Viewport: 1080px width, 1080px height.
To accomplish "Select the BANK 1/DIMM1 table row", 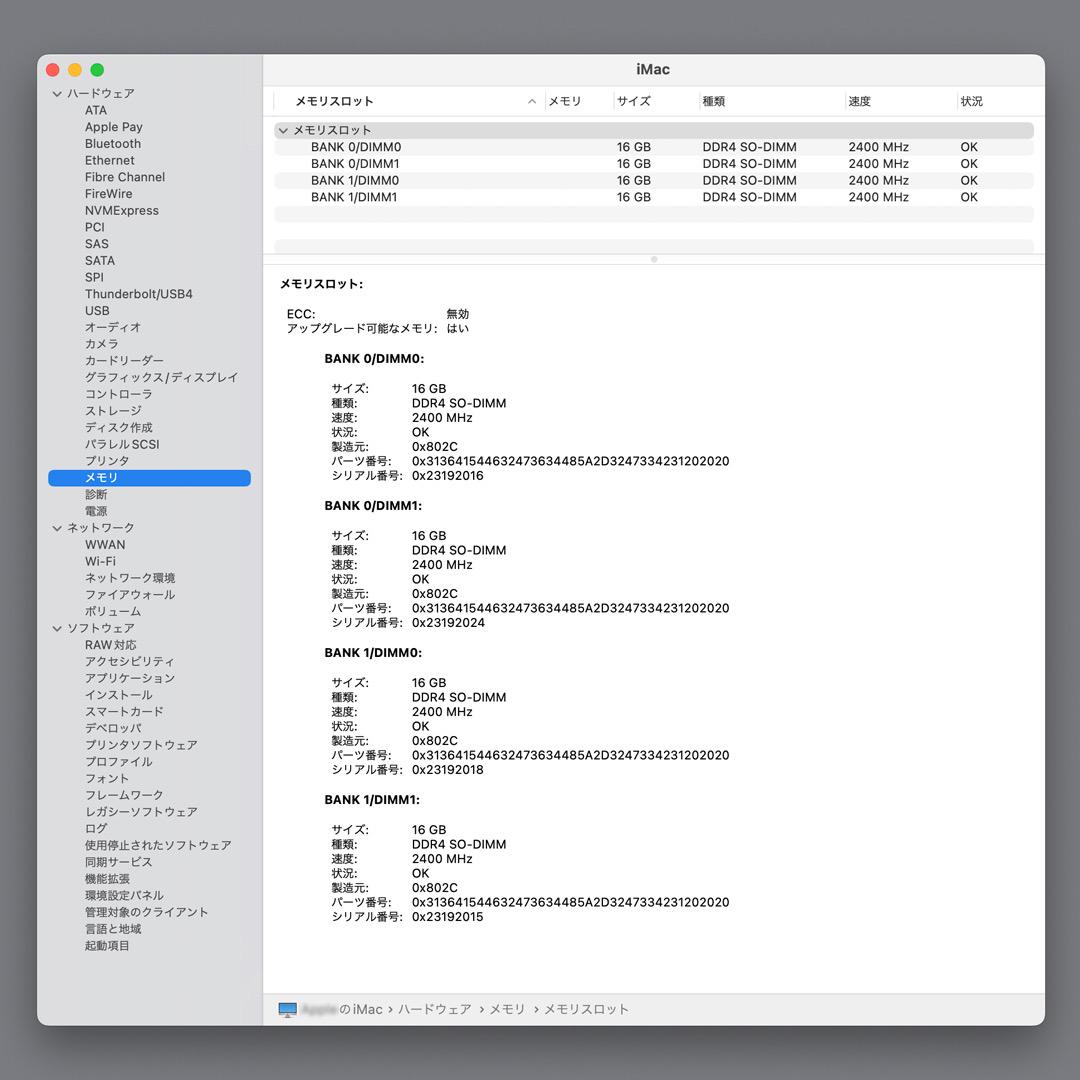I will (x=654, y=197).
